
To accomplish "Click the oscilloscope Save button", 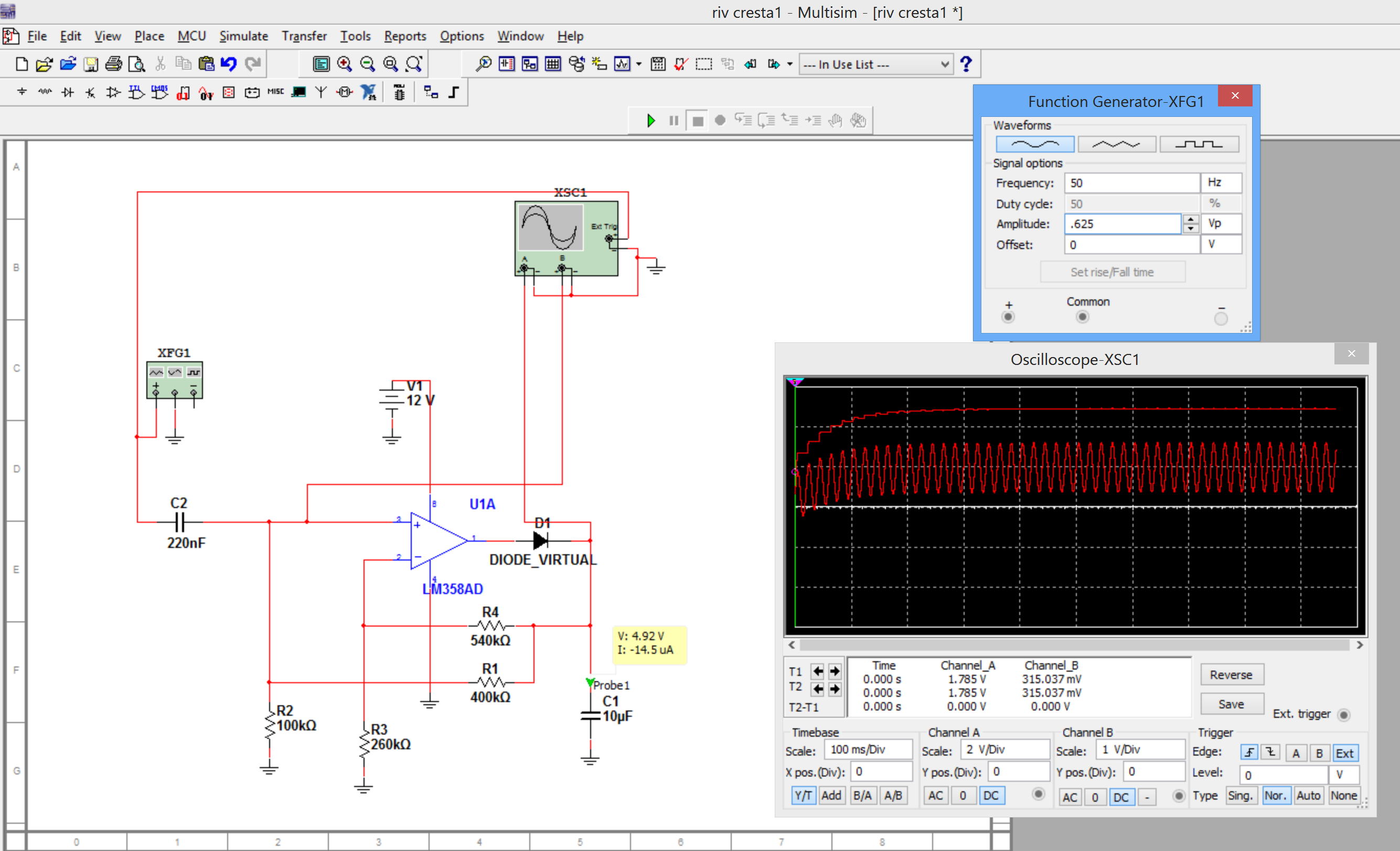I will (1231, 704).
